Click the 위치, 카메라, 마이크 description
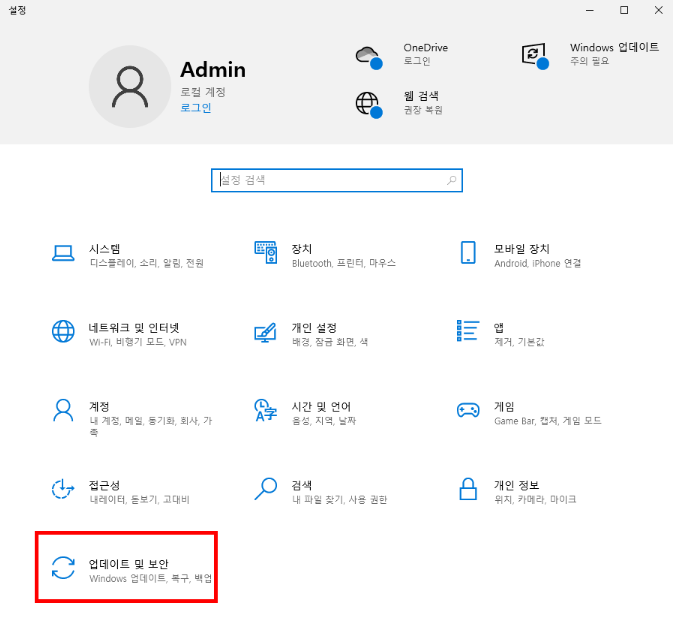The width and height of the screenshot is (673, 629). click(535, 499)
